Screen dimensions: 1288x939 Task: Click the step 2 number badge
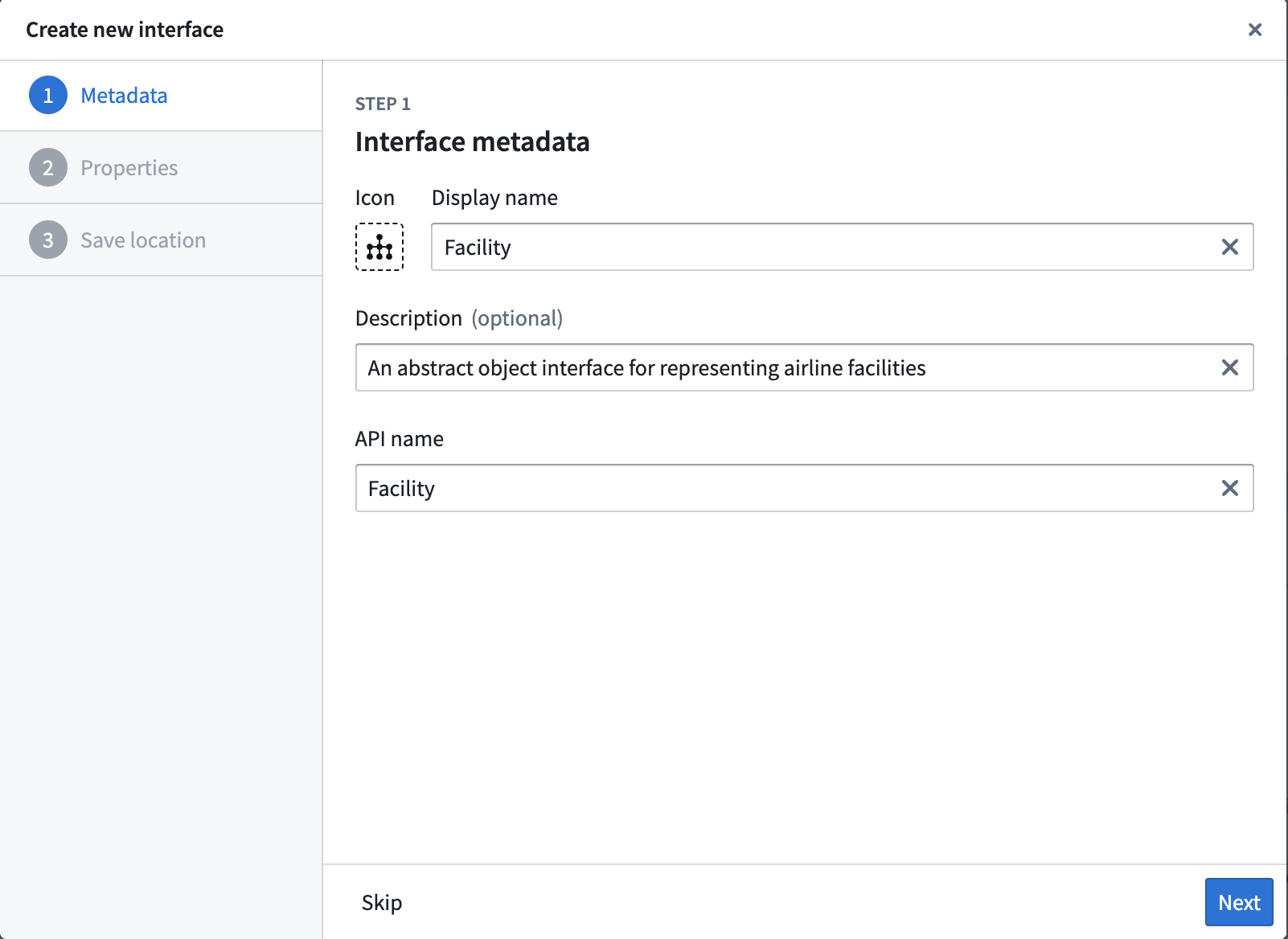48,167
